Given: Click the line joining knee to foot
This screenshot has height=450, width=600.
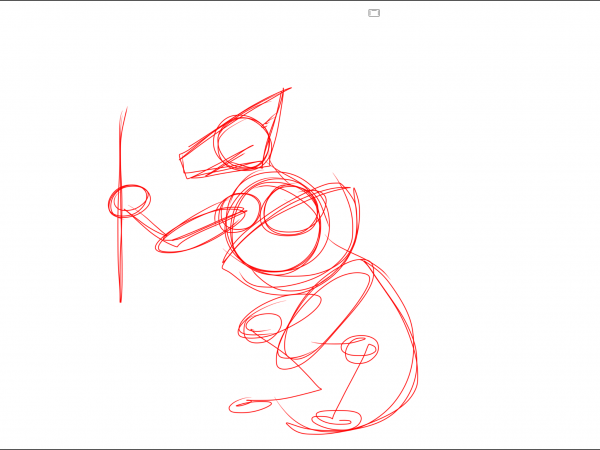Looking at the screenshot, I should [x=348, y=383].
